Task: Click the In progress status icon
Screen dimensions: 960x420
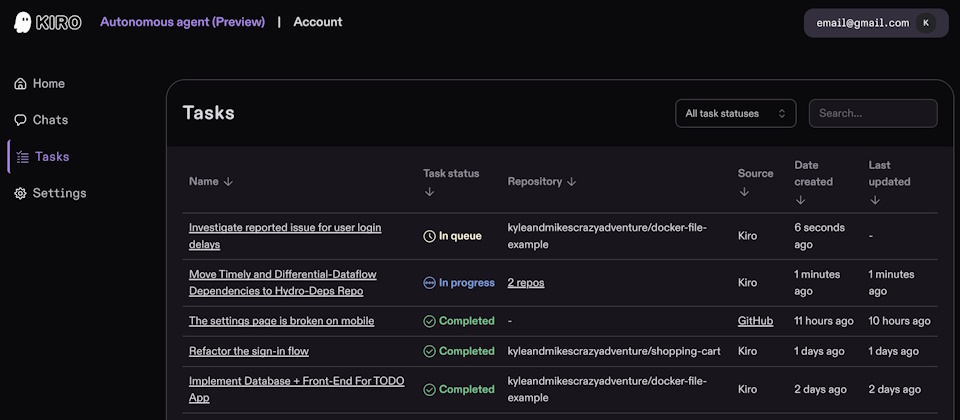Action: point(429,283)
